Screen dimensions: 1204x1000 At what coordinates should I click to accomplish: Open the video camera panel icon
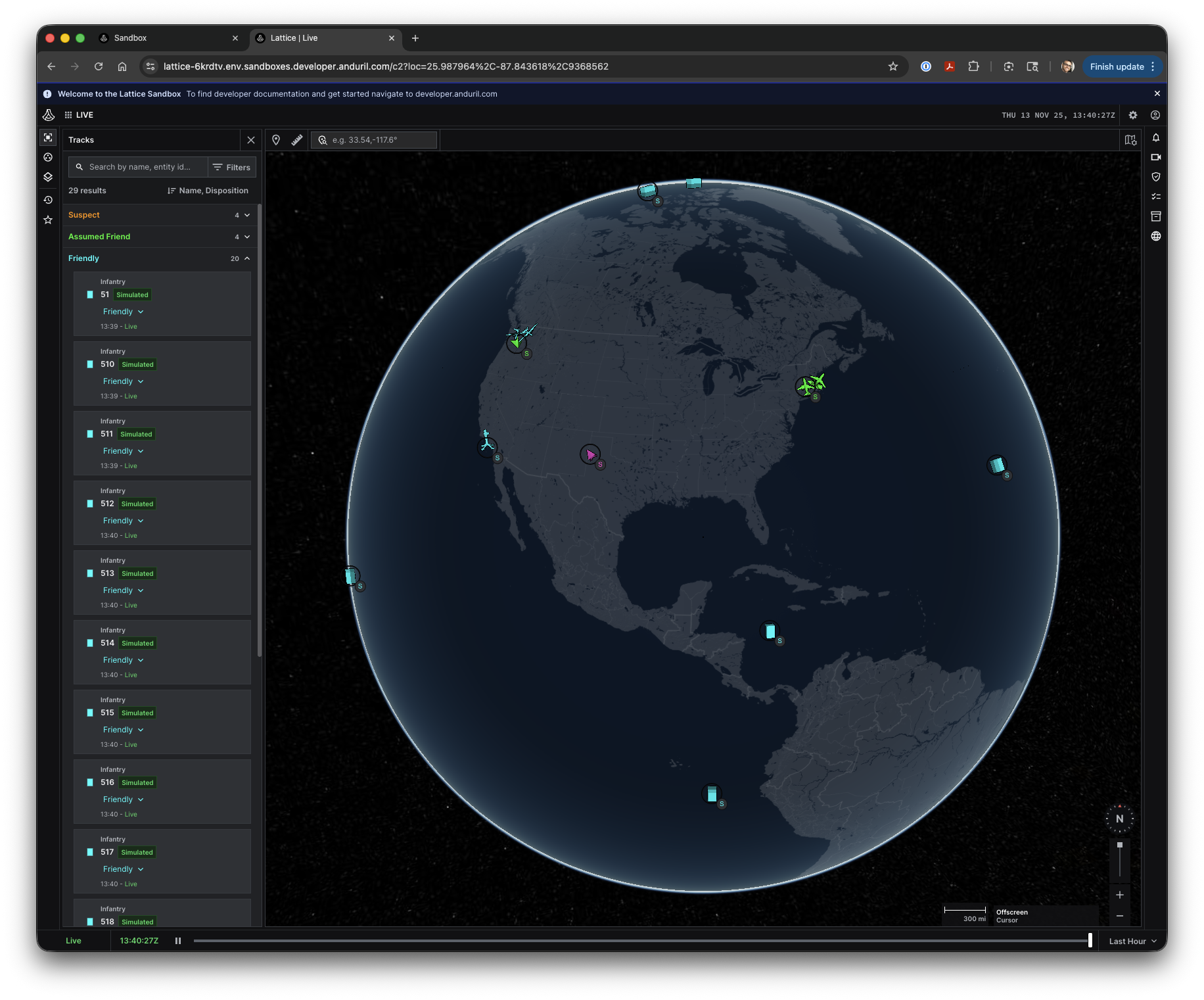[x=1156, y=157]
